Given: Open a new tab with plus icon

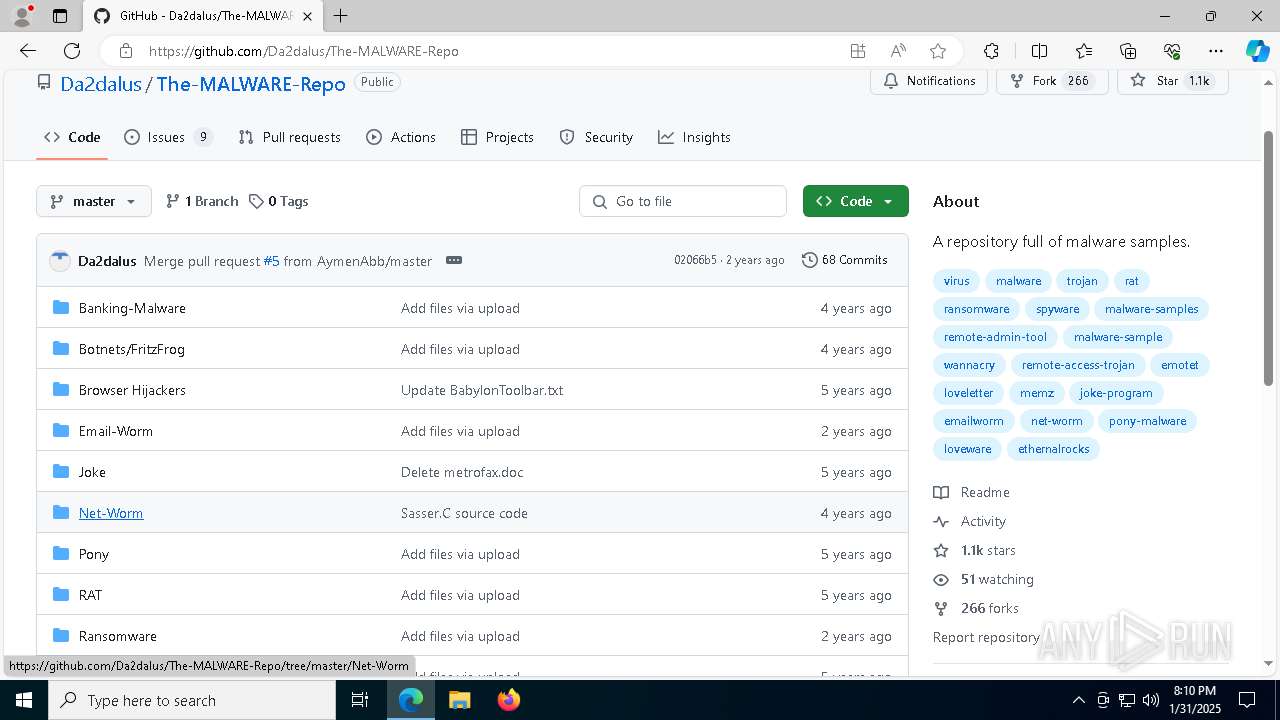Looking at the screenshot, I should (341, 16).
